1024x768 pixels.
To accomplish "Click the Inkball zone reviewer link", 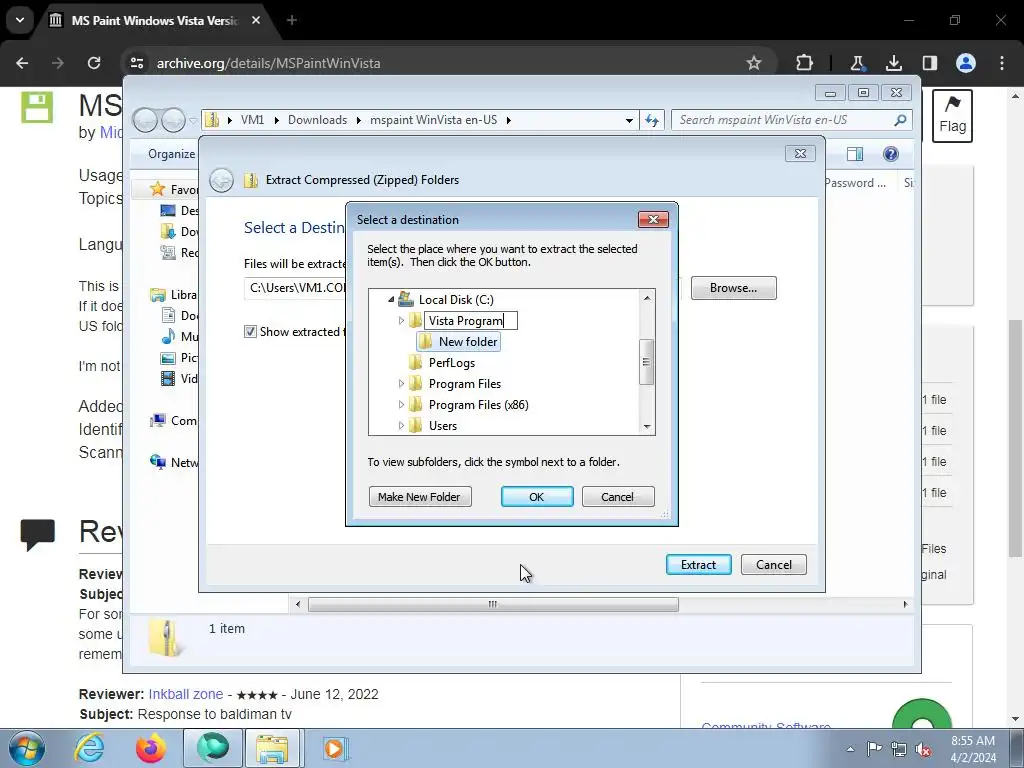I will click(185, 694).
